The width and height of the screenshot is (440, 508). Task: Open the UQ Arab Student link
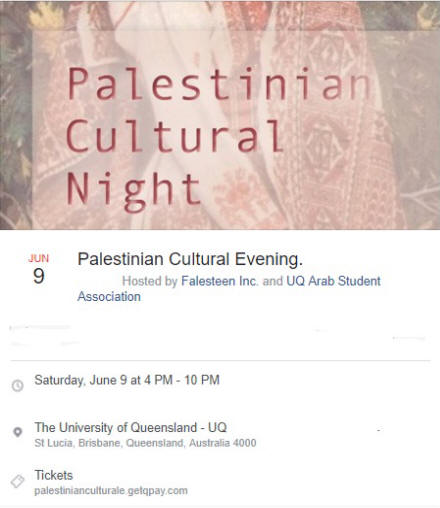tap(333, 281)
